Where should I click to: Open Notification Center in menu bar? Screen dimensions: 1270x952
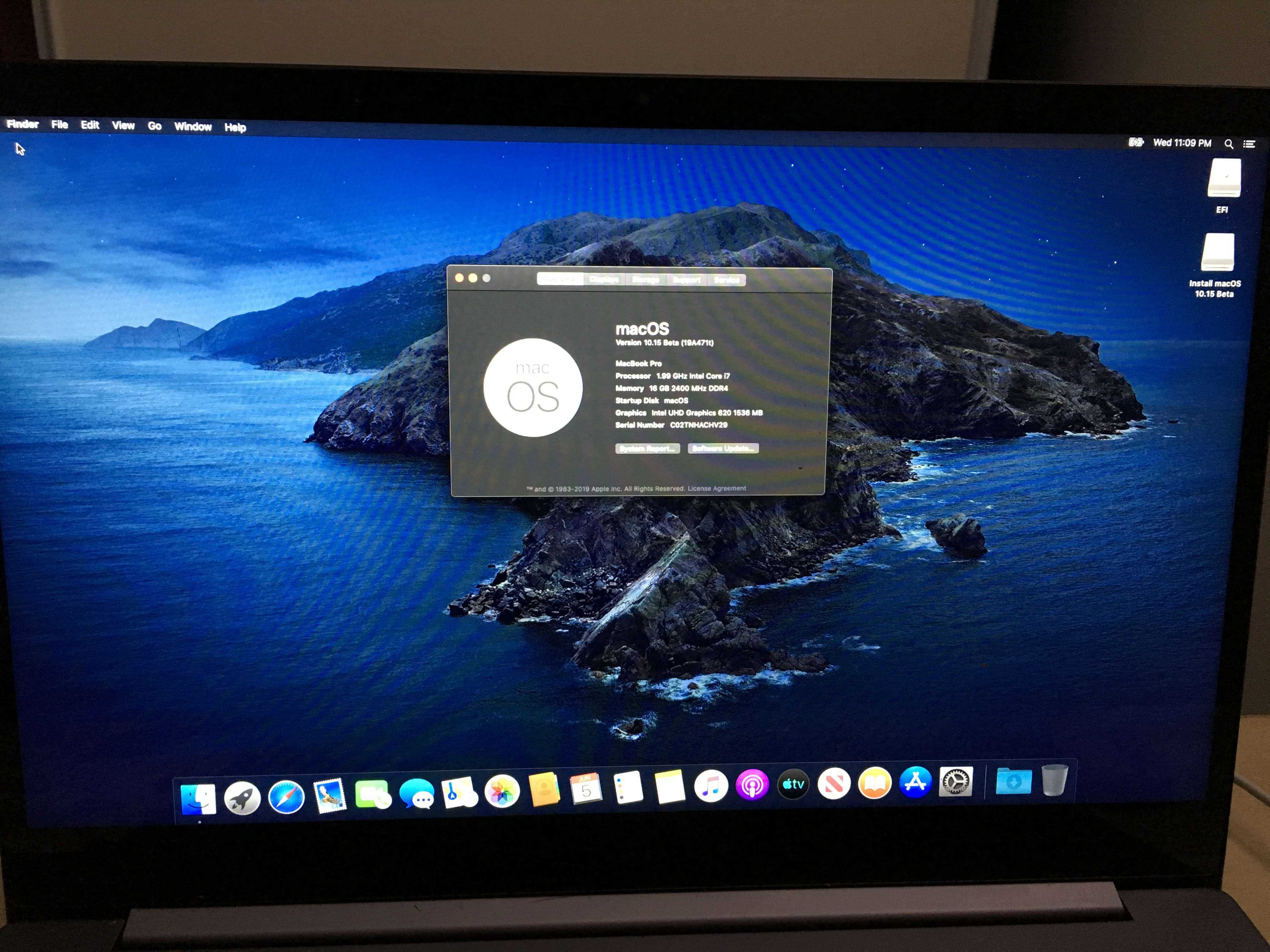tap(1249, 144)
